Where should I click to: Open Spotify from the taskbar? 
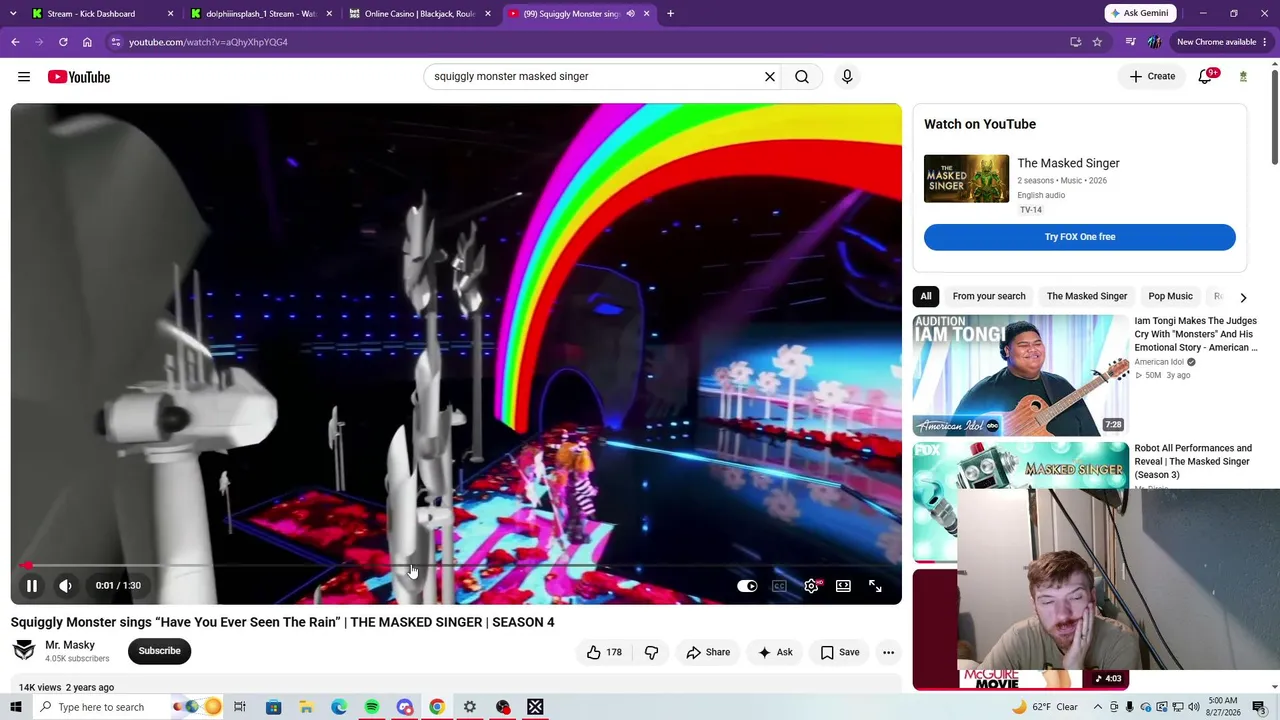point(372,707)
